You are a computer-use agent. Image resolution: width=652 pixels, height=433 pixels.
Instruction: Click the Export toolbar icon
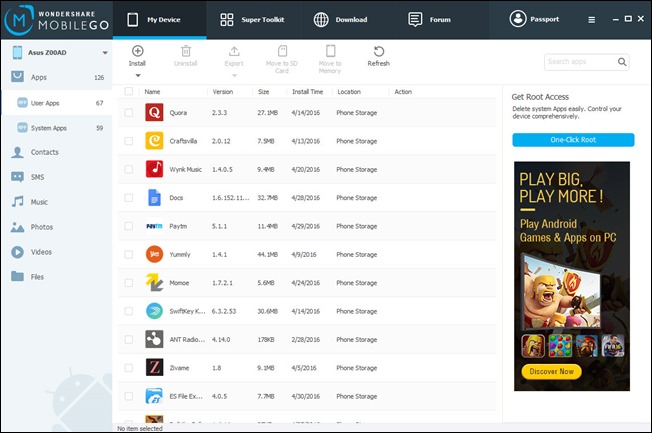click(234, 51)
